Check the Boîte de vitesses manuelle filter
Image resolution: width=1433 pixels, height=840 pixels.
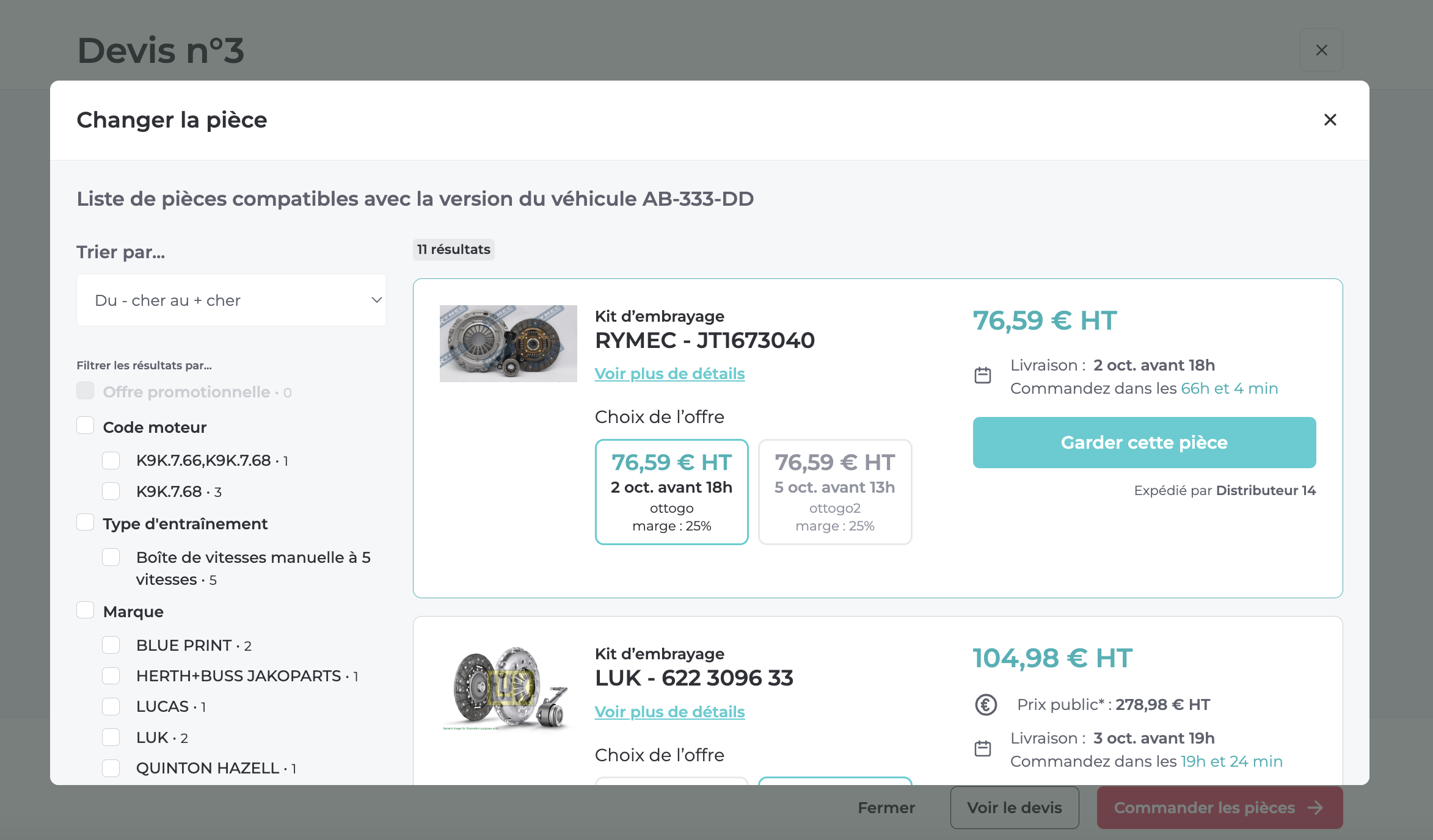[x=111, y=557]
